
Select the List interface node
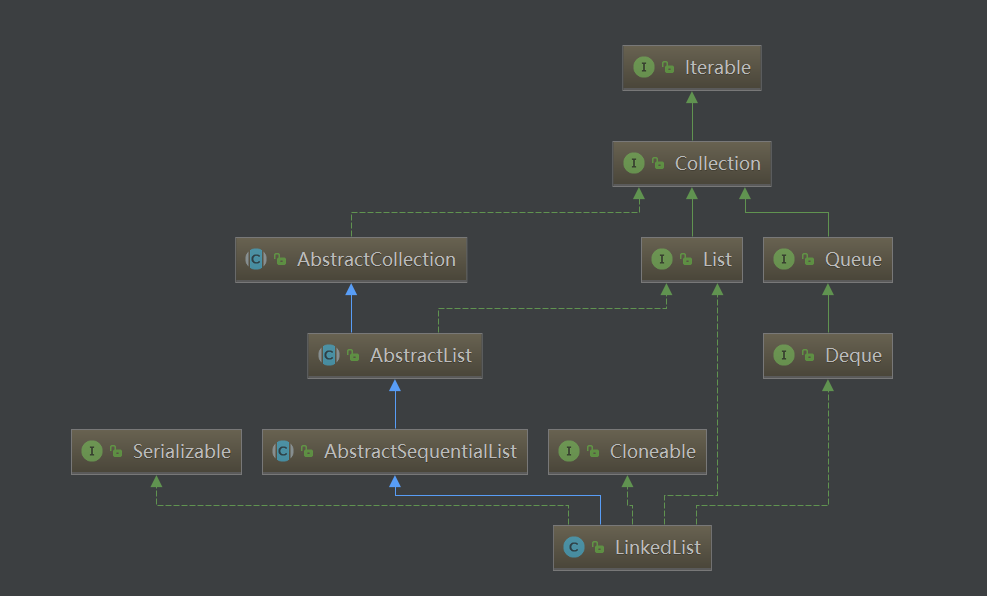click(x=692, y=260)
